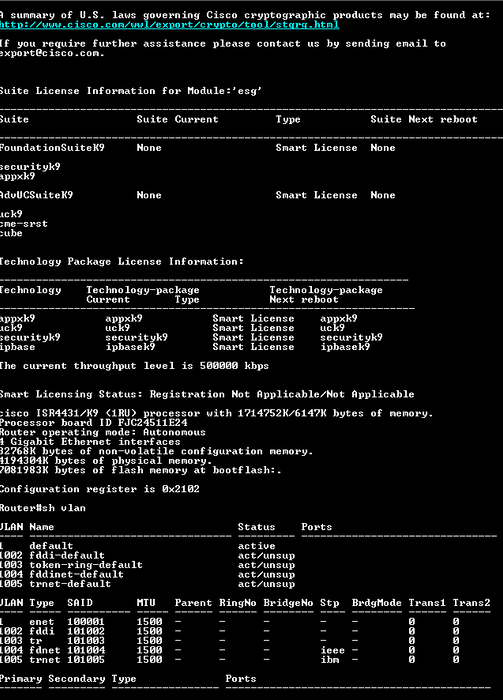Click the Smart Licensing Status line
This screenshot has height=700, width=503.
(207, 394)
